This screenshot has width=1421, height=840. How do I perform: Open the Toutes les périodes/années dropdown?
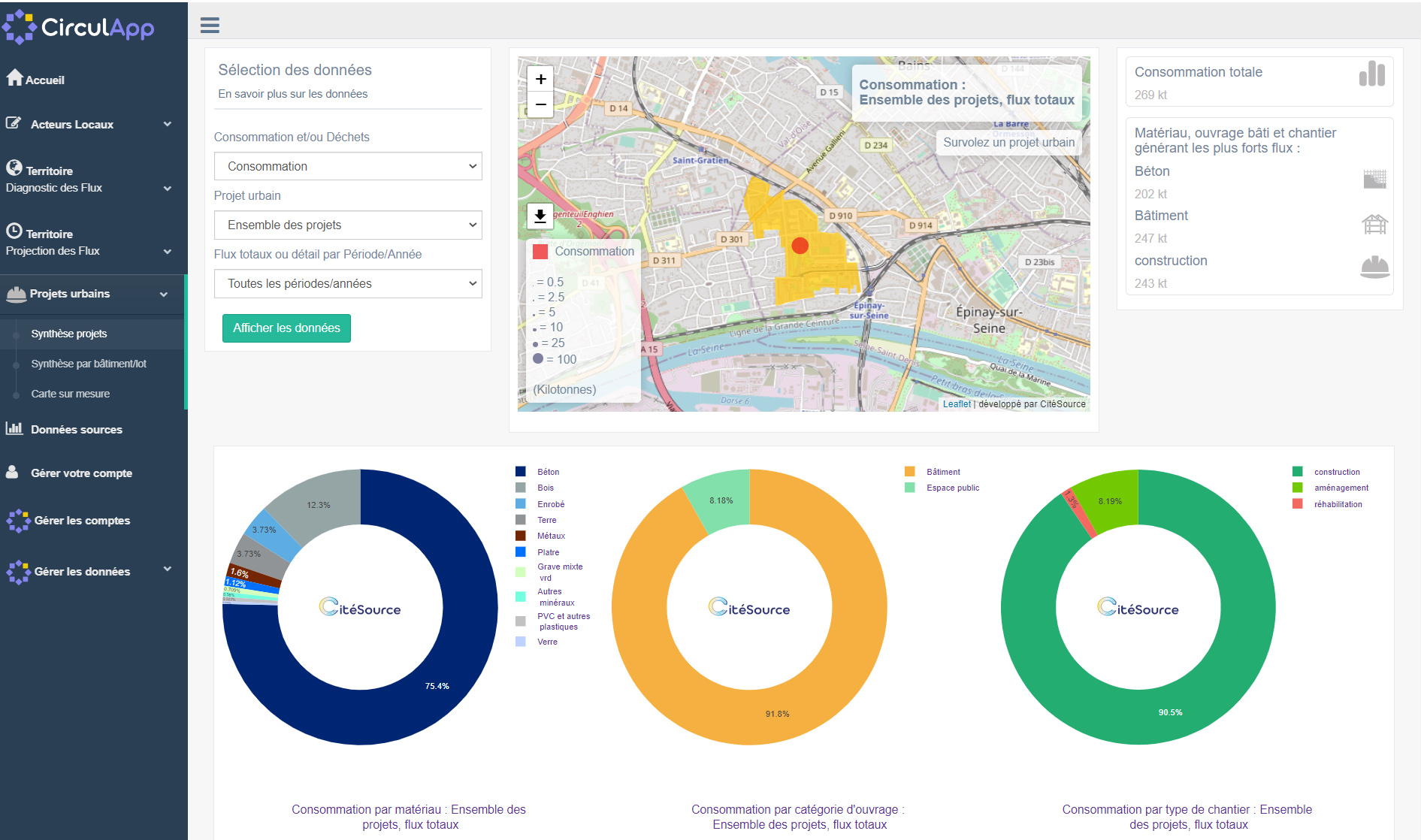(348, 283)
